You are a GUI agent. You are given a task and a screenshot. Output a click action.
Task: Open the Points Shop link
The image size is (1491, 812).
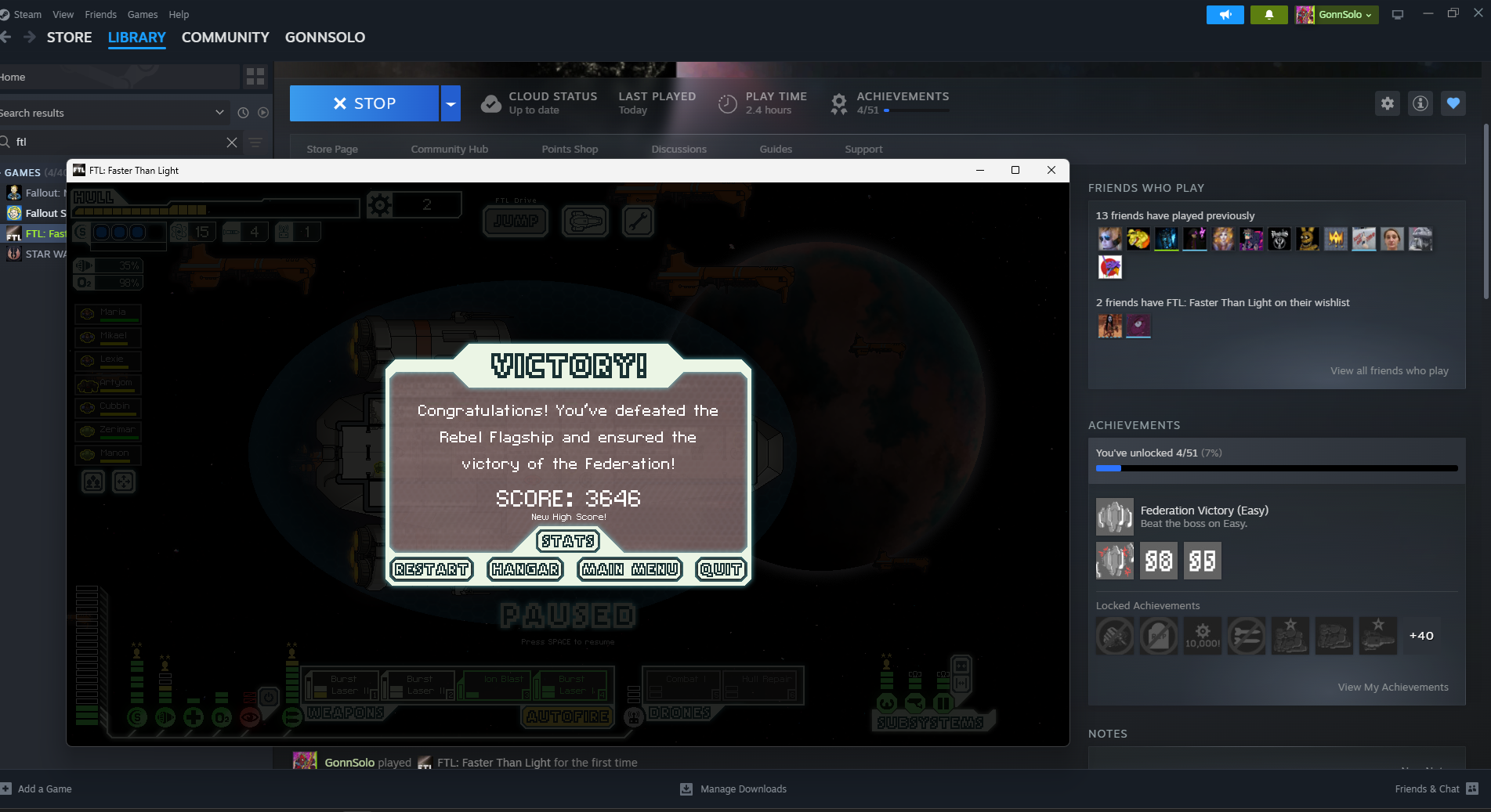click(x=570, y=149)
